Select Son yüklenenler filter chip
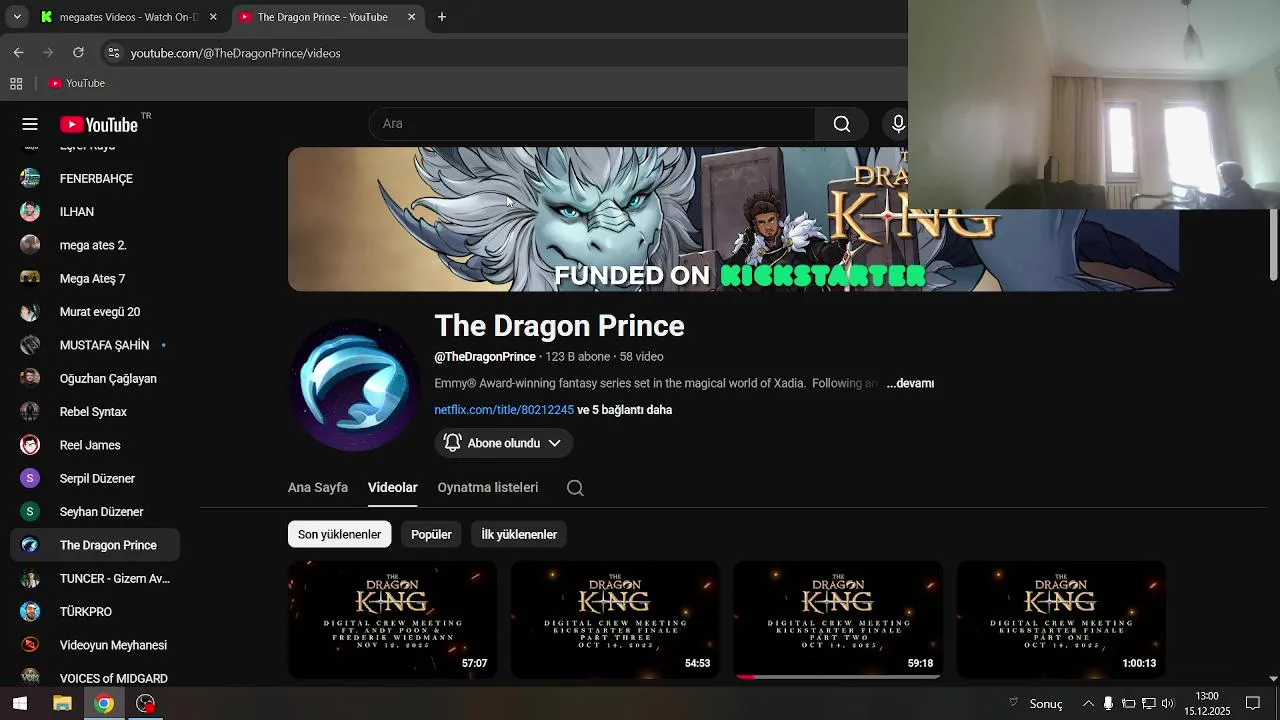 click(339, 534)
